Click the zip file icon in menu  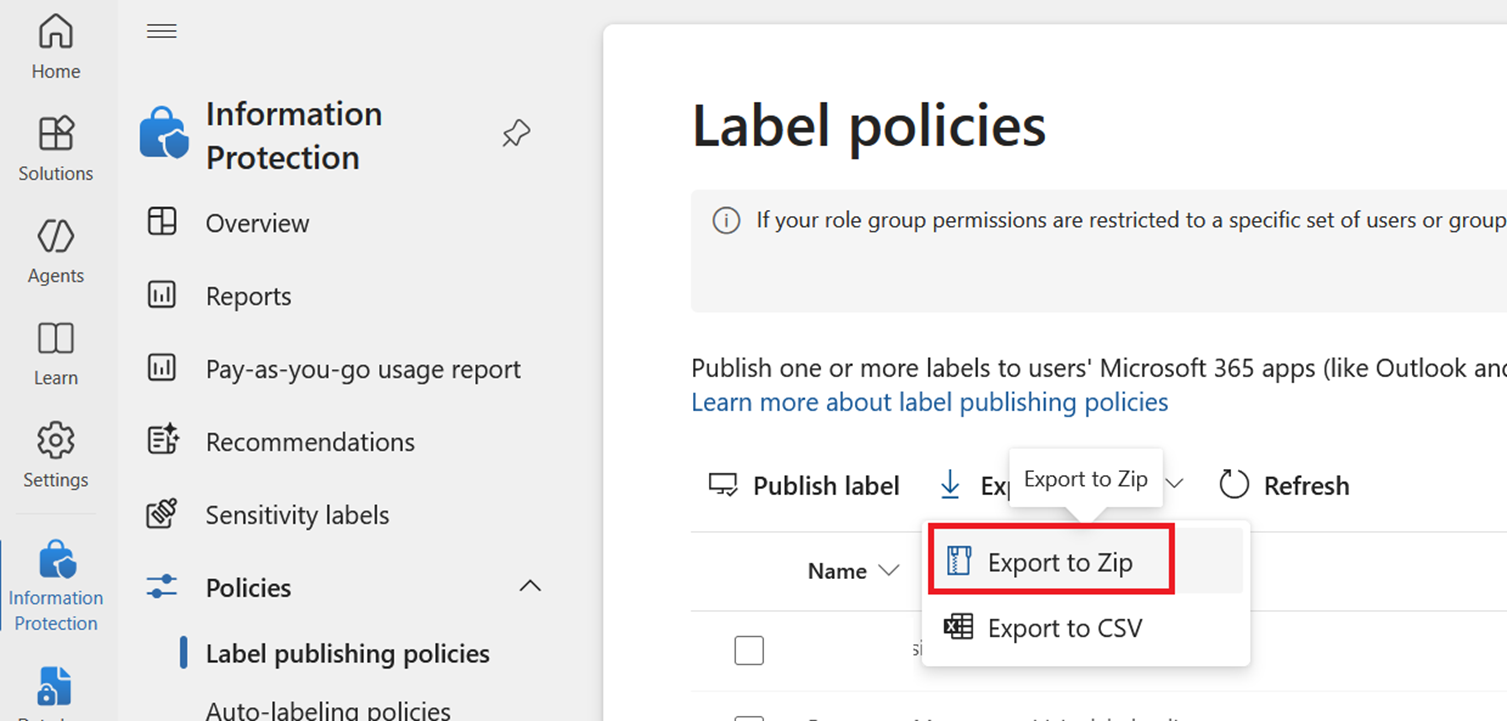point(959,562)
